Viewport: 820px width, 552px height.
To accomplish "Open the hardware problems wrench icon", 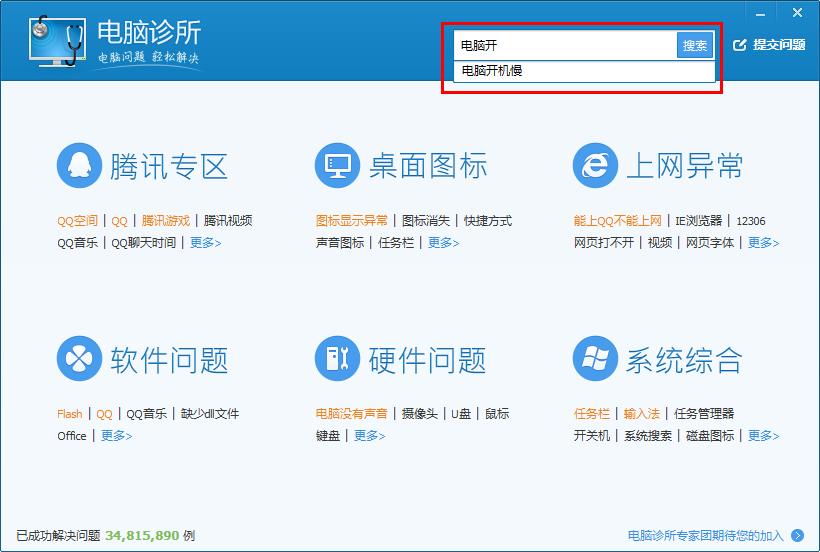I will (337, 359).
